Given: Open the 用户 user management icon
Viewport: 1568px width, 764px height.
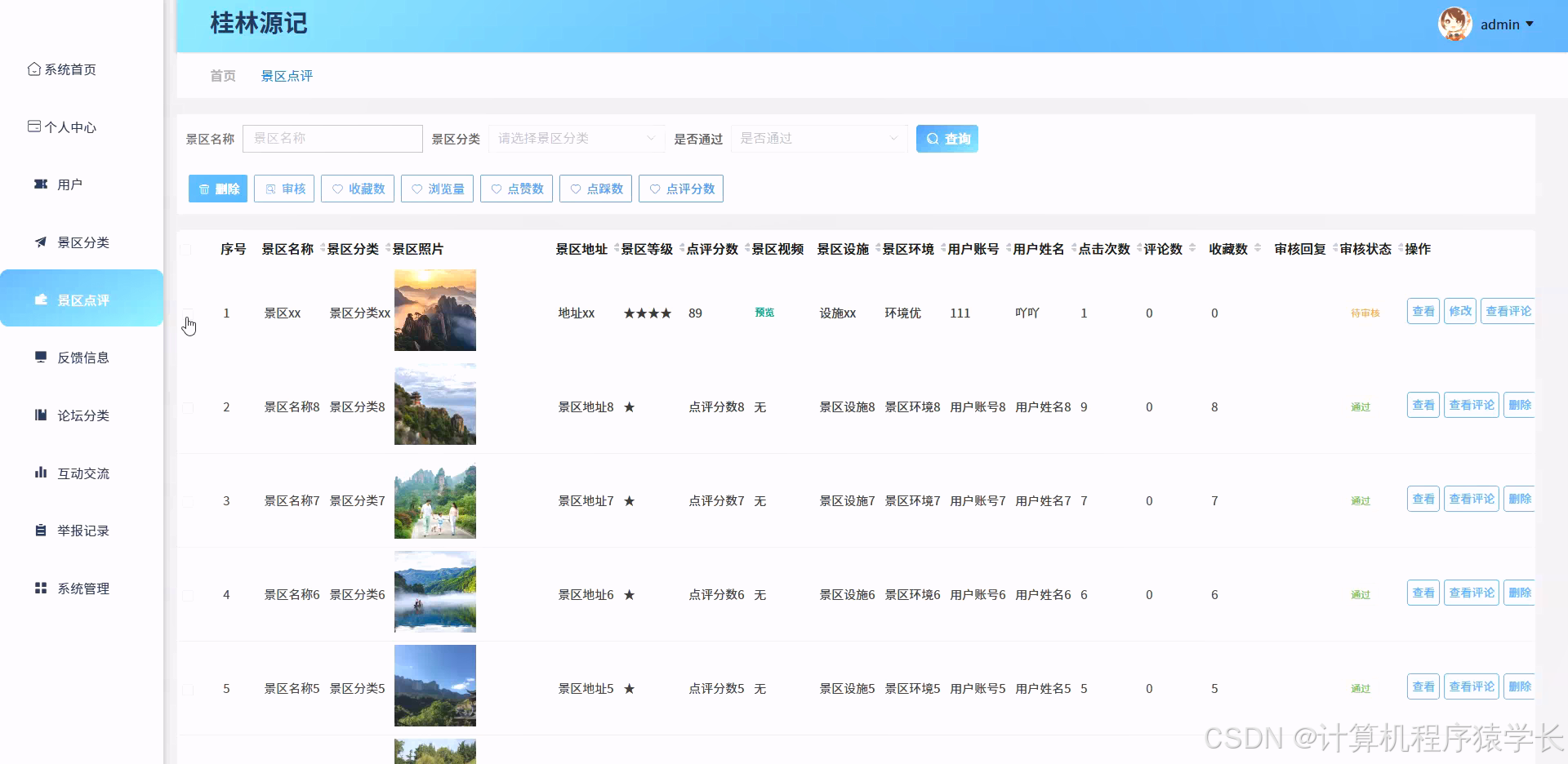Looking at the screenshot, I should pyautogui.click(x=40, y=184).
